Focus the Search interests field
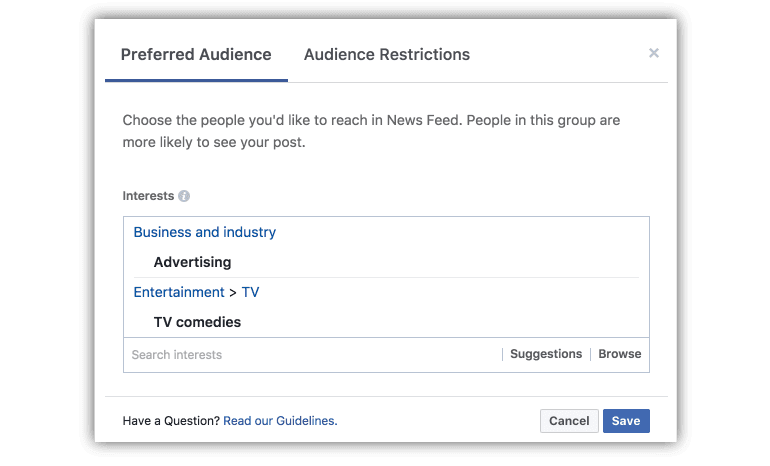The height and width of the screenshot is (466, 770). coord(310,354)
